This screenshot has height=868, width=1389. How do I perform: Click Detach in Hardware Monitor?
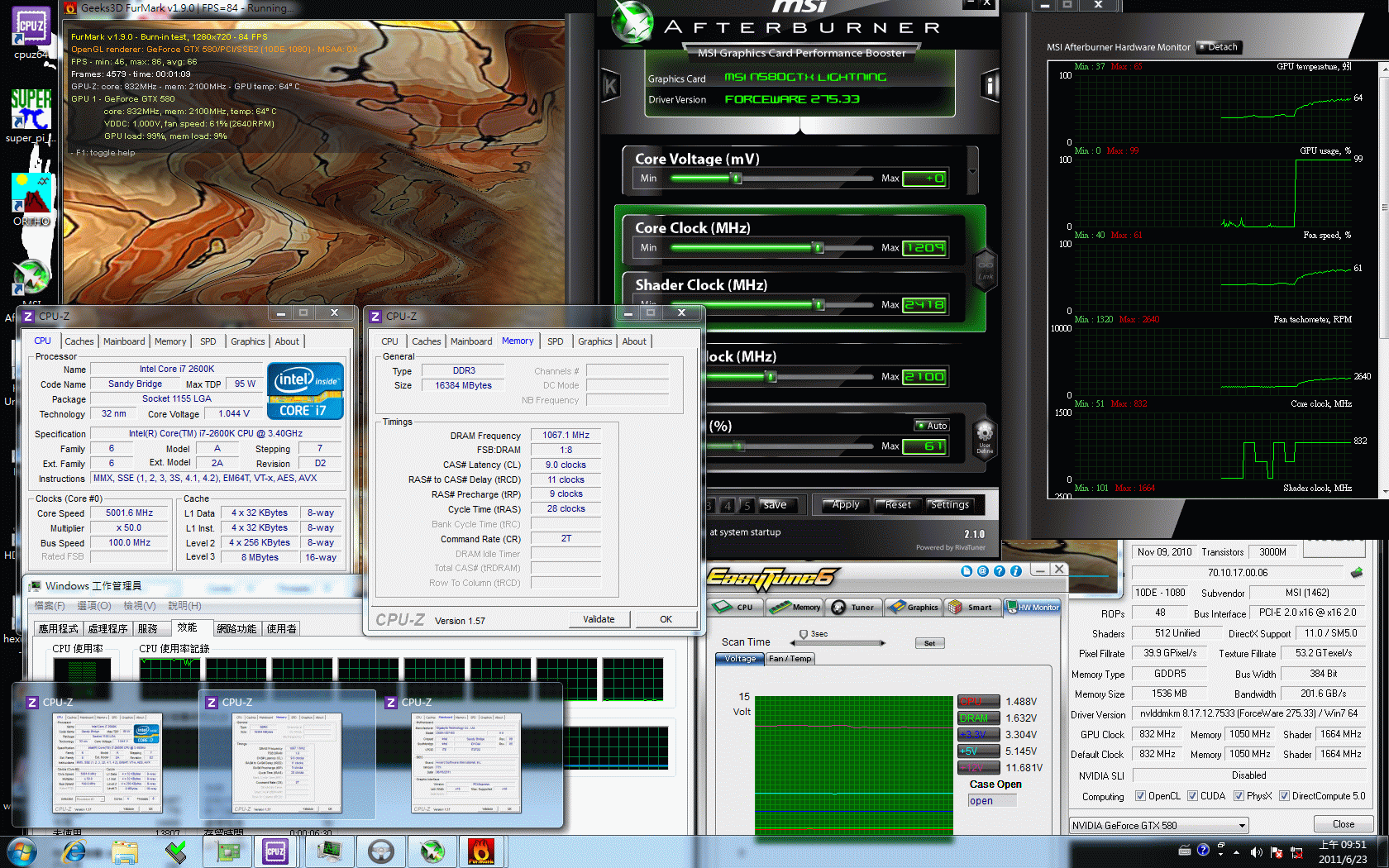1219,47
